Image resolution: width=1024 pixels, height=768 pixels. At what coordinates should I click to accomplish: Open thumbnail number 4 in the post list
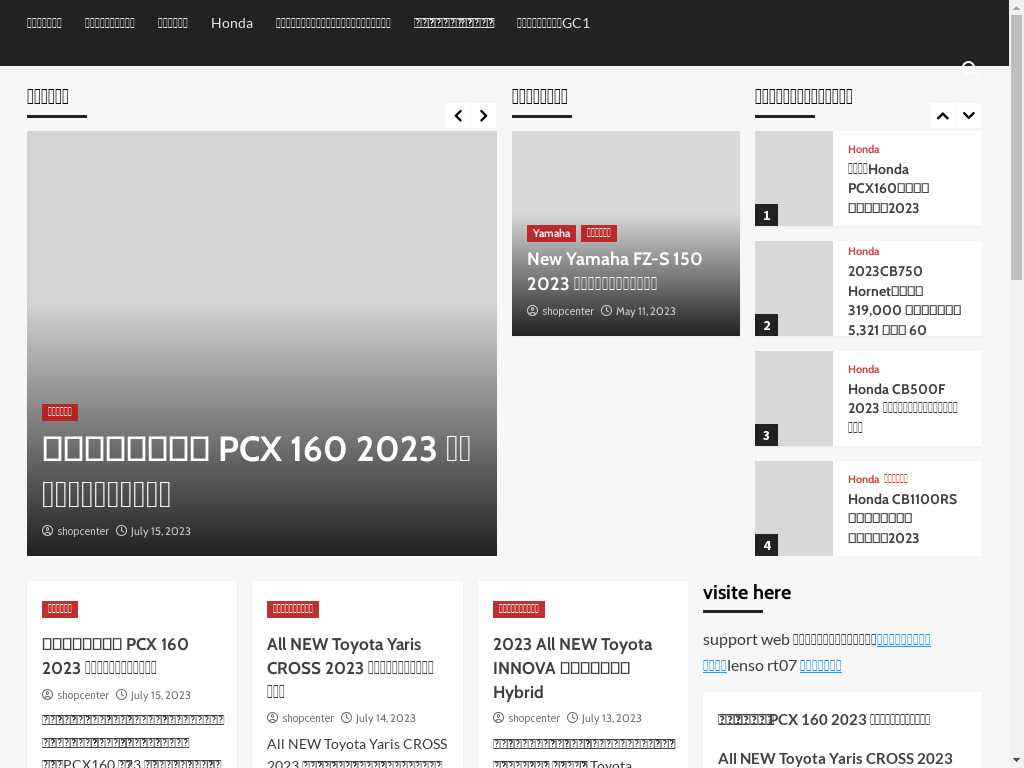coord(793,509)
